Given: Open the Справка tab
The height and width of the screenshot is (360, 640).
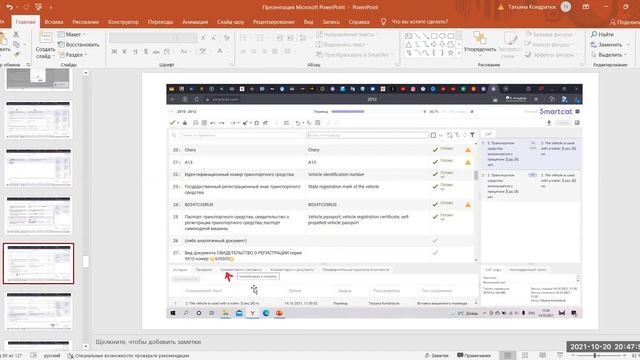Looking at the screenshot, I should tap(359, 22).
